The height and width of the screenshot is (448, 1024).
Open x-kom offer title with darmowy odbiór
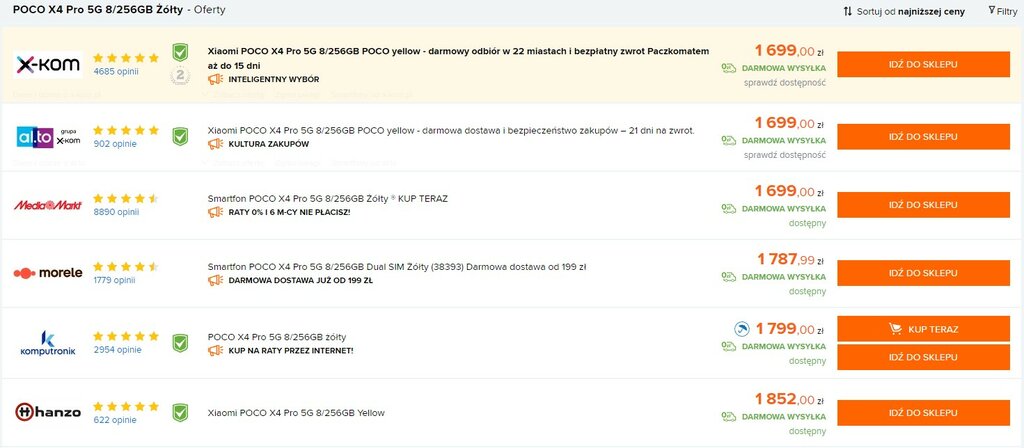[x=458, y=58]
